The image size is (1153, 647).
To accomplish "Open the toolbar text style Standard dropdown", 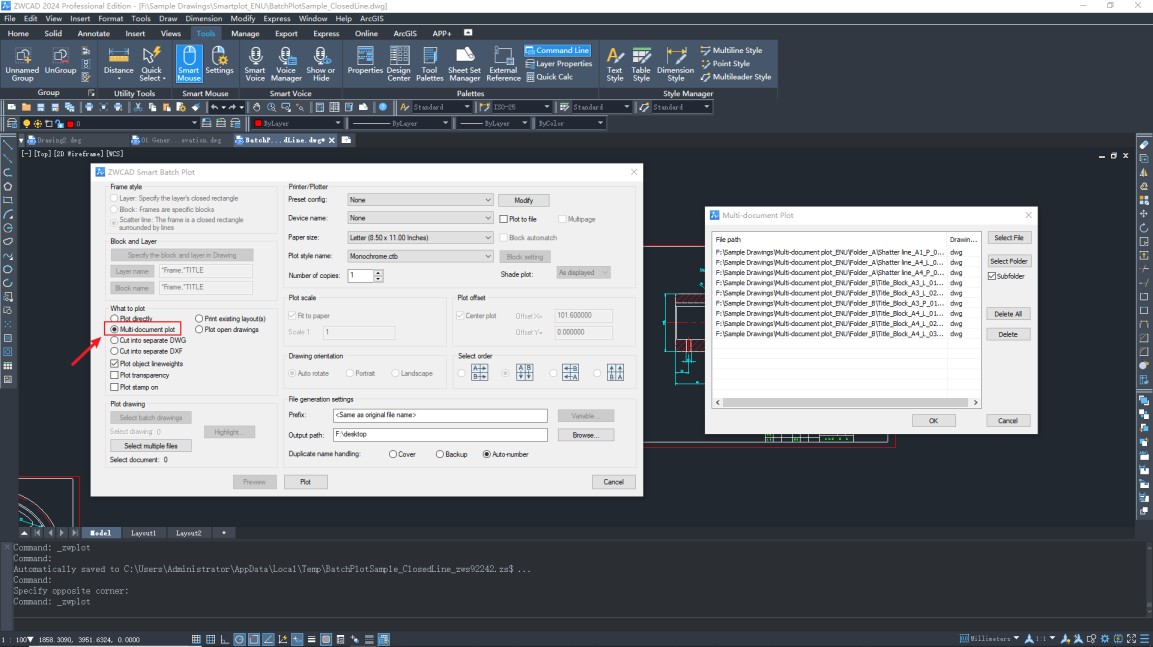I will [466, 107].
